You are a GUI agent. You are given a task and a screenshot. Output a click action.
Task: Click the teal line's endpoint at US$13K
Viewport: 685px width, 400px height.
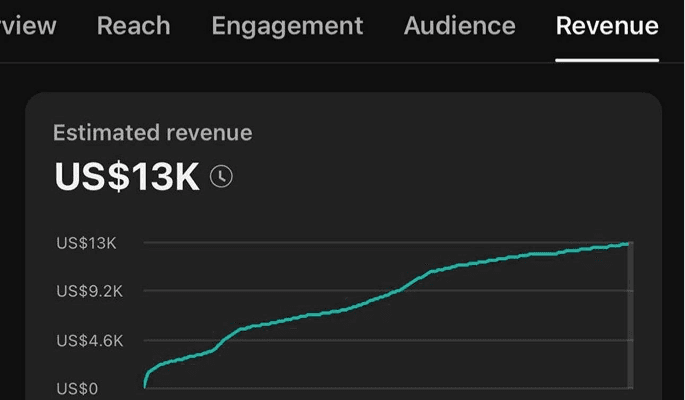click(x=628, y=244)
